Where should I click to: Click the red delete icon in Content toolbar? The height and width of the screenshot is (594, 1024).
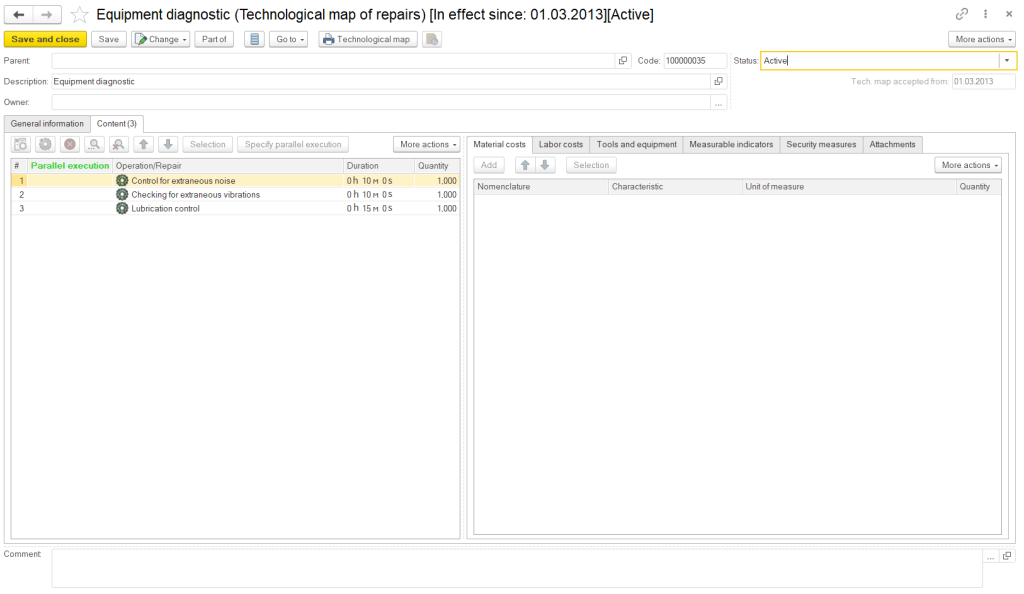pos(70,145)
